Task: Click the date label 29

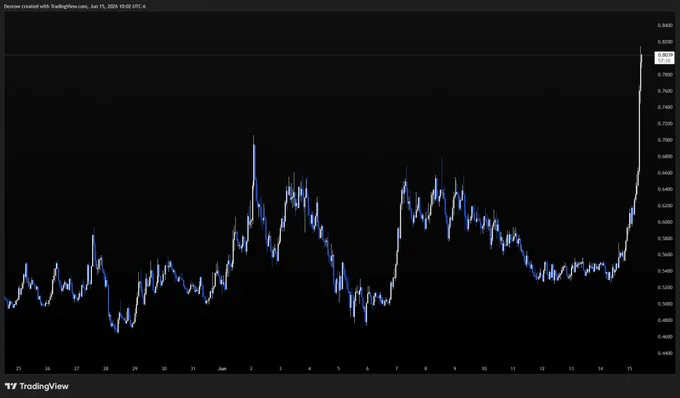Action: tap(135, 369)
